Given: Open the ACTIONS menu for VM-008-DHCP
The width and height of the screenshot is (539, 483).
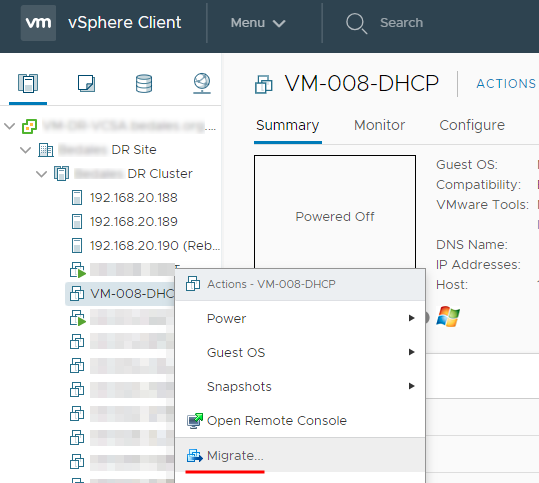Looking at the screenshot, I should pos(506,84).
